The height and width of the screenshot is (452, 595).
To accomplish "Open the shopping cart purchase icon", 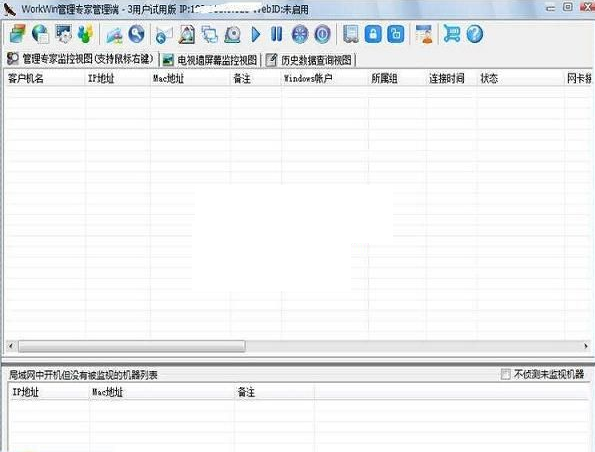I will [452, 34].
